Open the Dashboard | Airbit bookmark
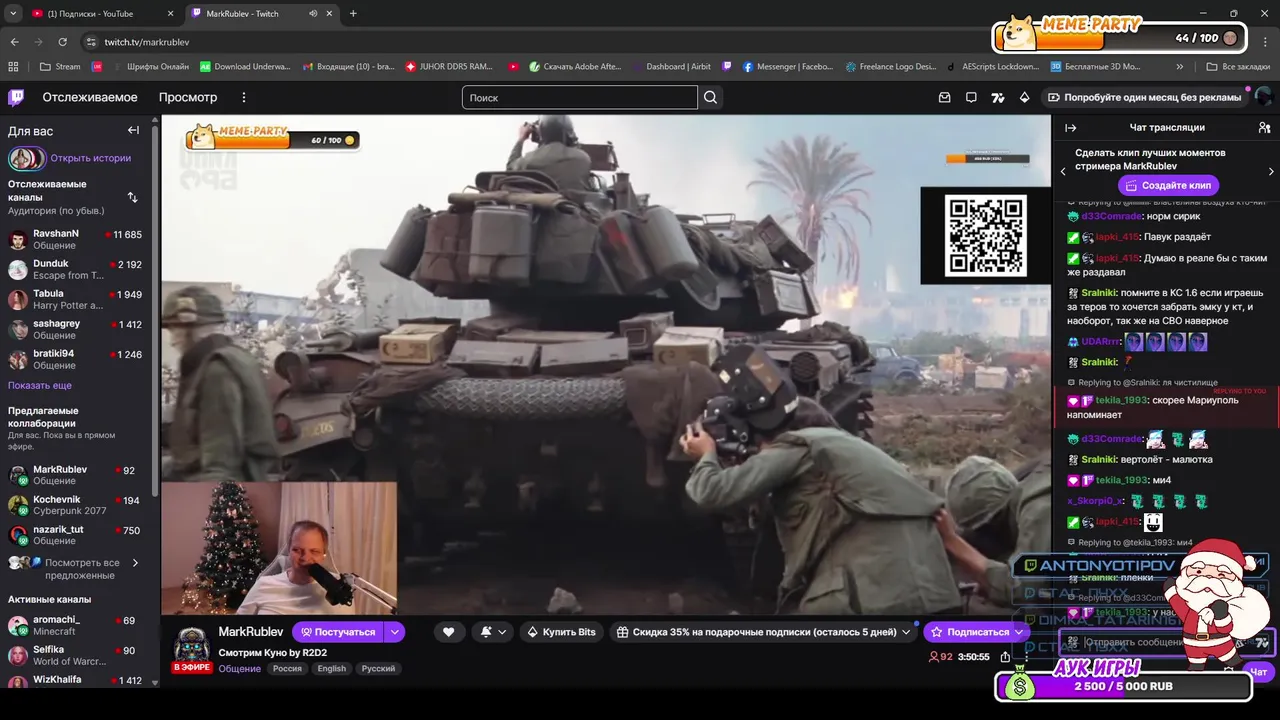 (671, 67)
